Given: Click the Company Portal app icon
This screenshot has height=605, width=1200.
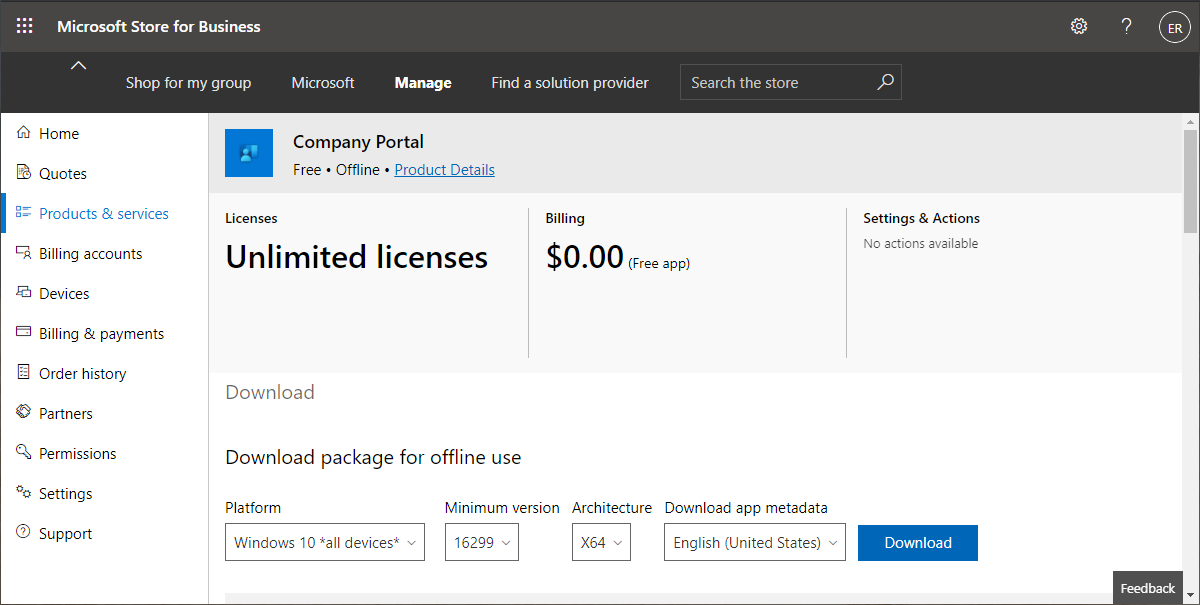Looking at the screenshot, I should pos(249,153).
